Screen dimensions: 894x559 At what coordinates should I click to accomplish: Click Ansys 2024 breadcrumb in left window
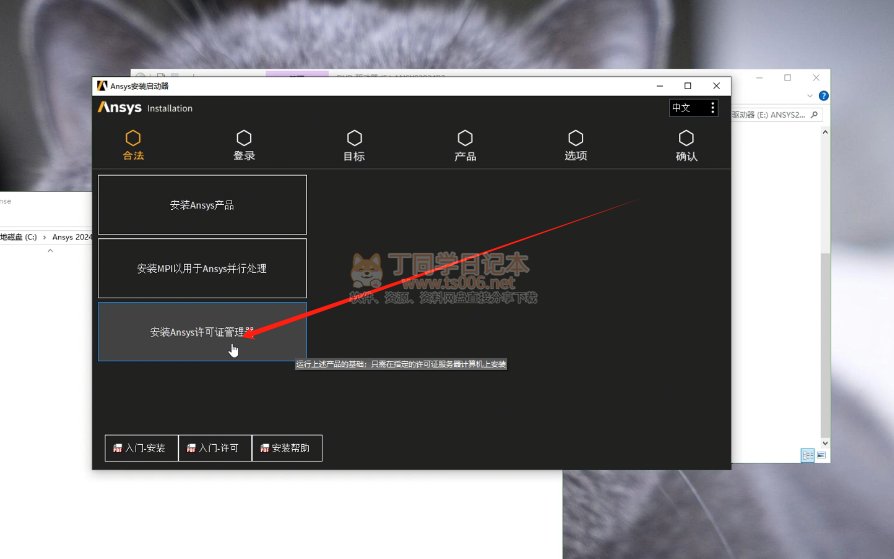tap(71, 237)
